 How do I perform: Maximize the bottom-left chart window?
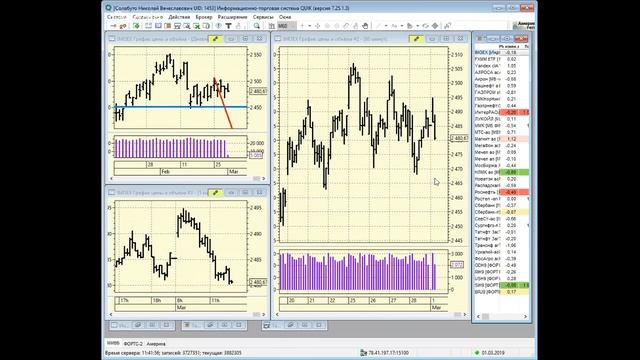click(x=245, y=192)
